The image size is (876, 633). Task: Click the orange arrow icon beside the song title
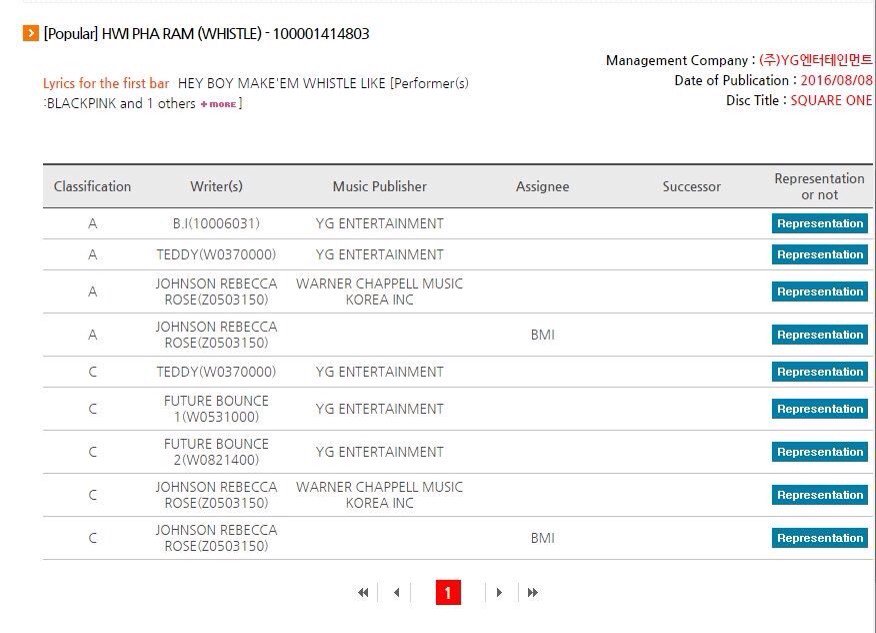pyautogui.click(x=31, y=34)
